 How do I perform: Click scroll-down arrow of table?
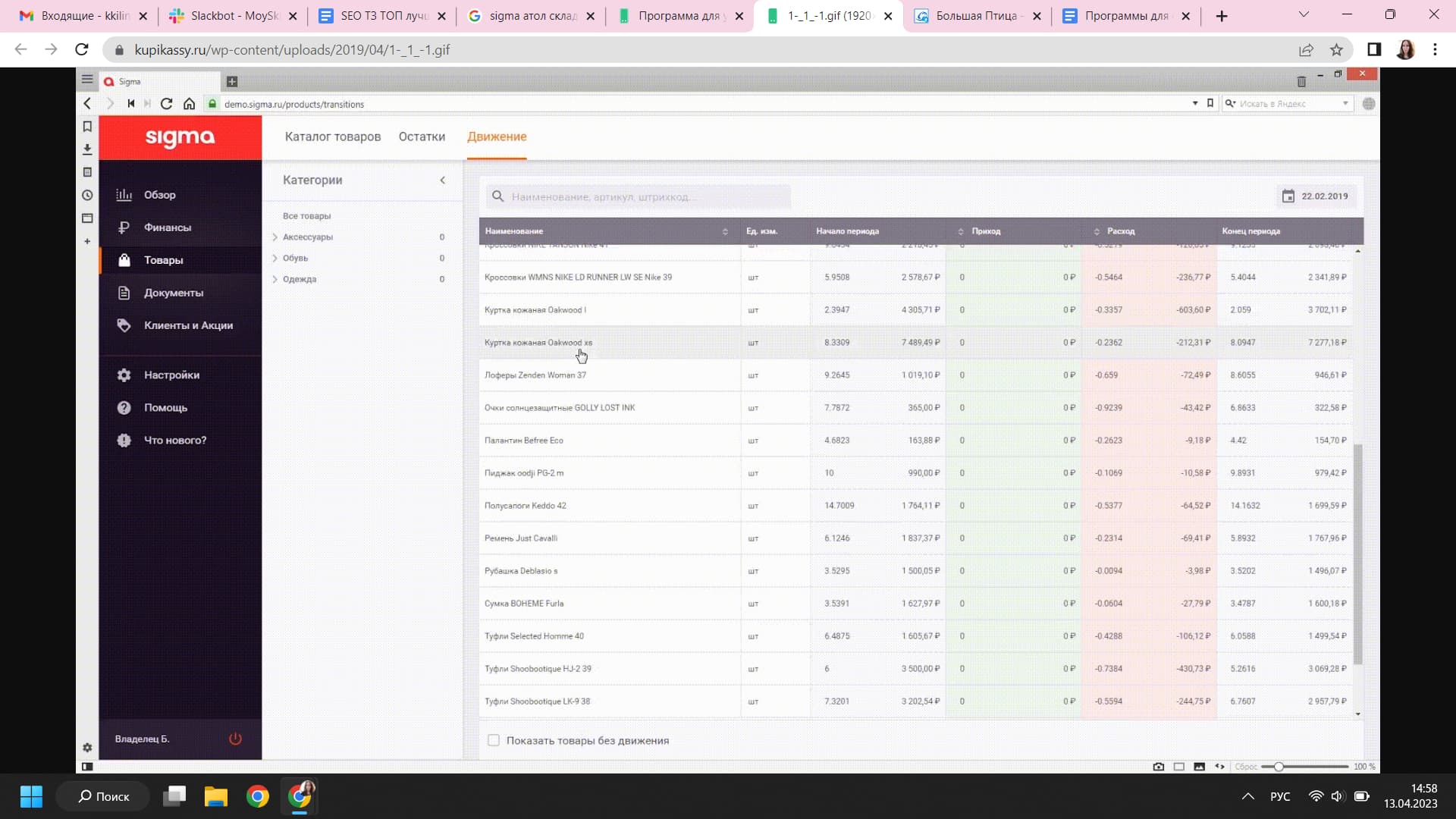[1357, 714]
